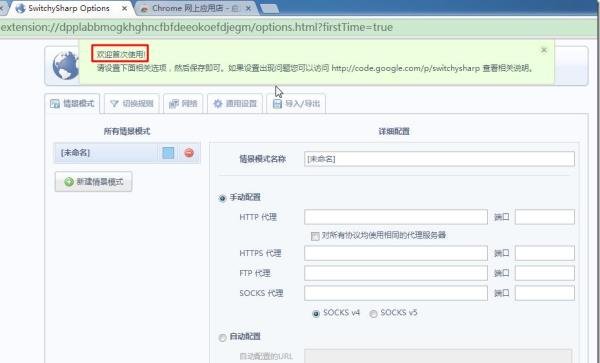Click the HTTPS 代理 address field
The height and width of the screenshot is (363, 600).
tap(396, 253)
